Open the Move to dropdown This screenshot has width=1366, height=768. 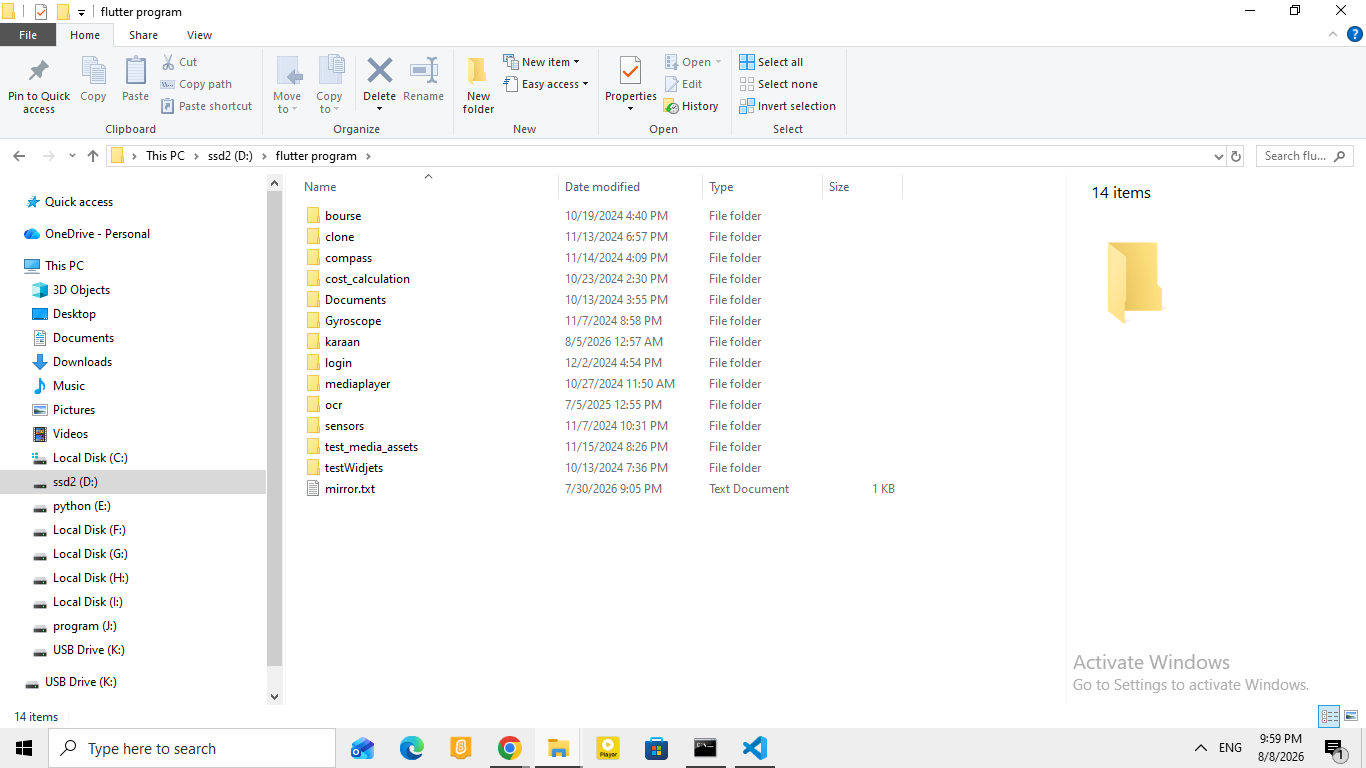[287, 85]
